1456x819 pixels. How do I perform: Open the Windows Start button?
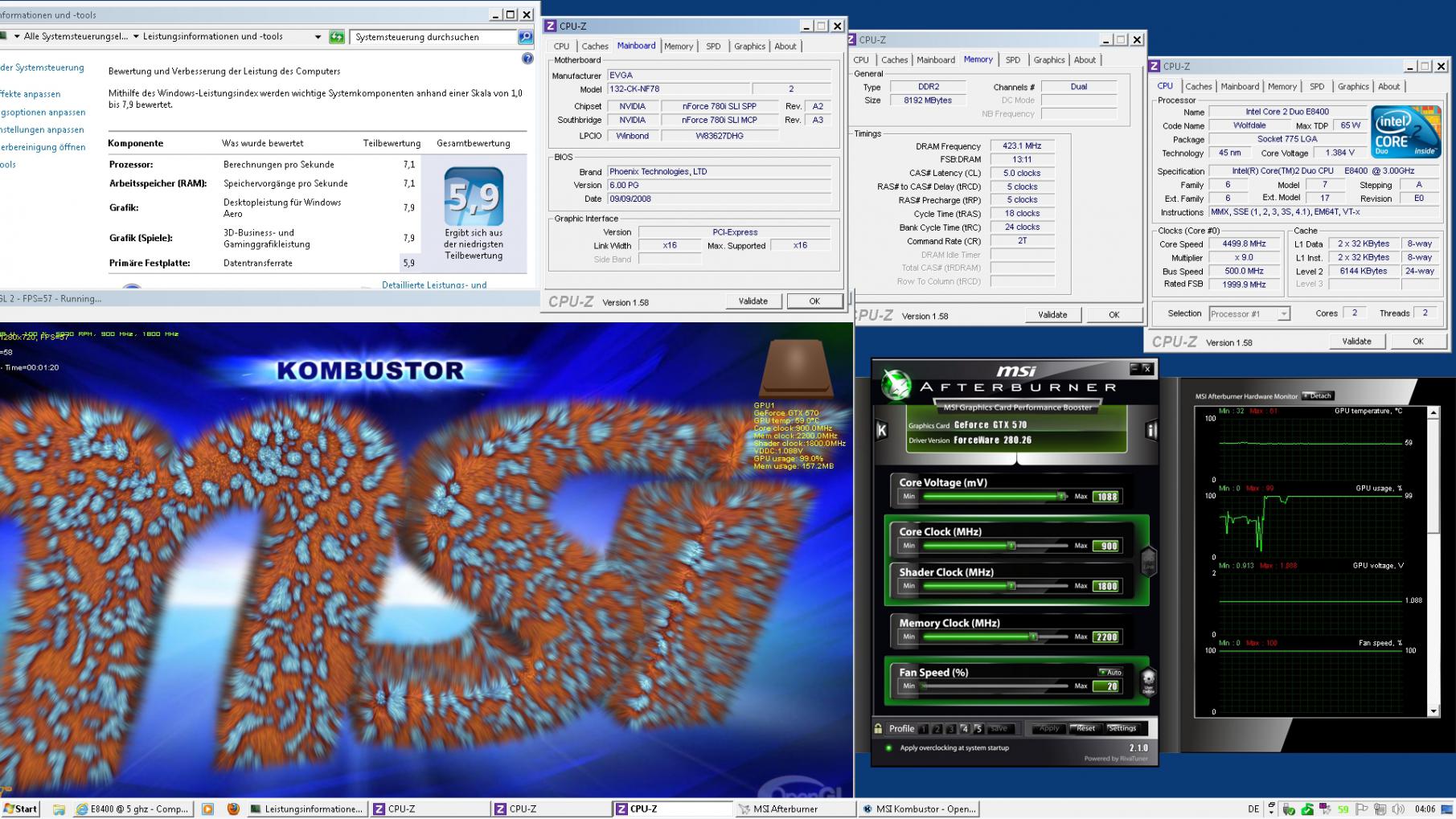tap(20, 809)
